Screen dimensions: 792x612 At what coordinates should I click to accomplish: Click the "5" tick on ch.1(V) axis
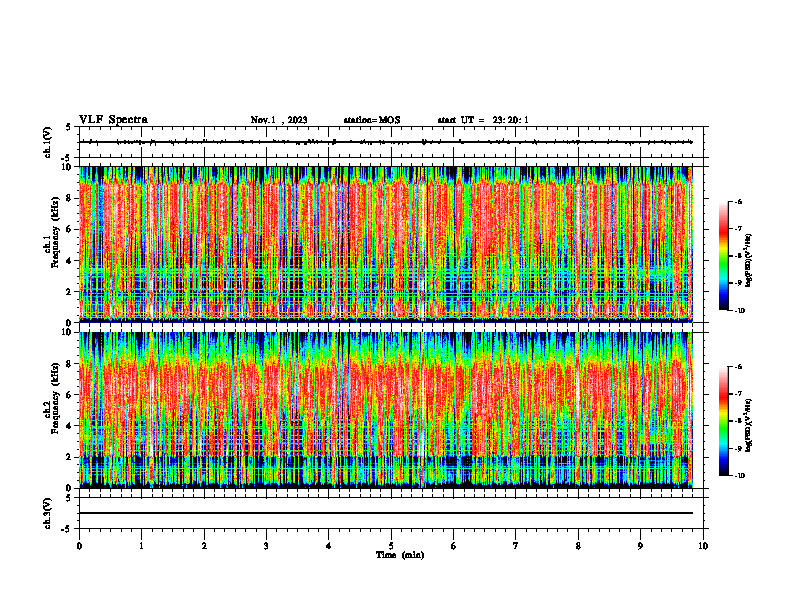coord(68,127)
